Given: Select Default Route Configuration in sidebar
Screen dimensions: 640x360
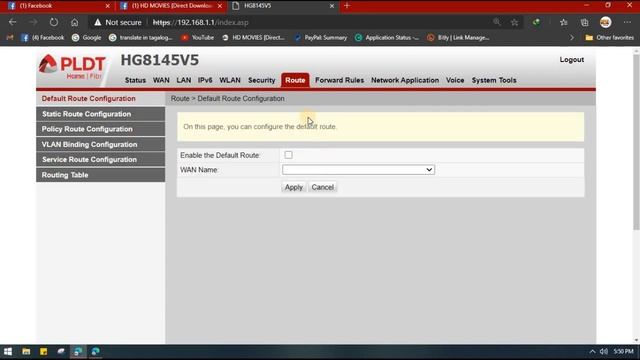Looking at the screenshot, I should pos(100,98).
